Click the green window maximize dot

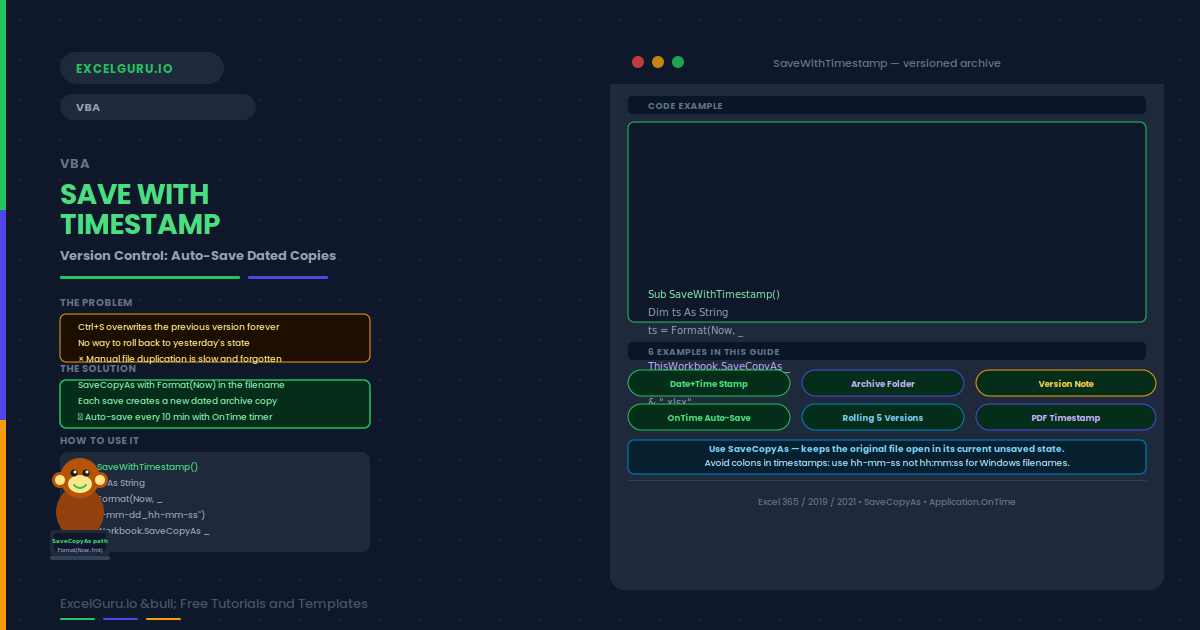[678, 62]
